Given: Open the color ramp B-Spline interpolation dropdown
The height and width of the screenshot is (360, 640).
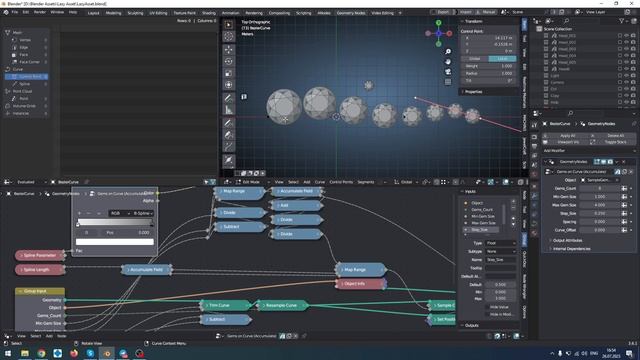Looking at the screenshot, I should 142,213.
